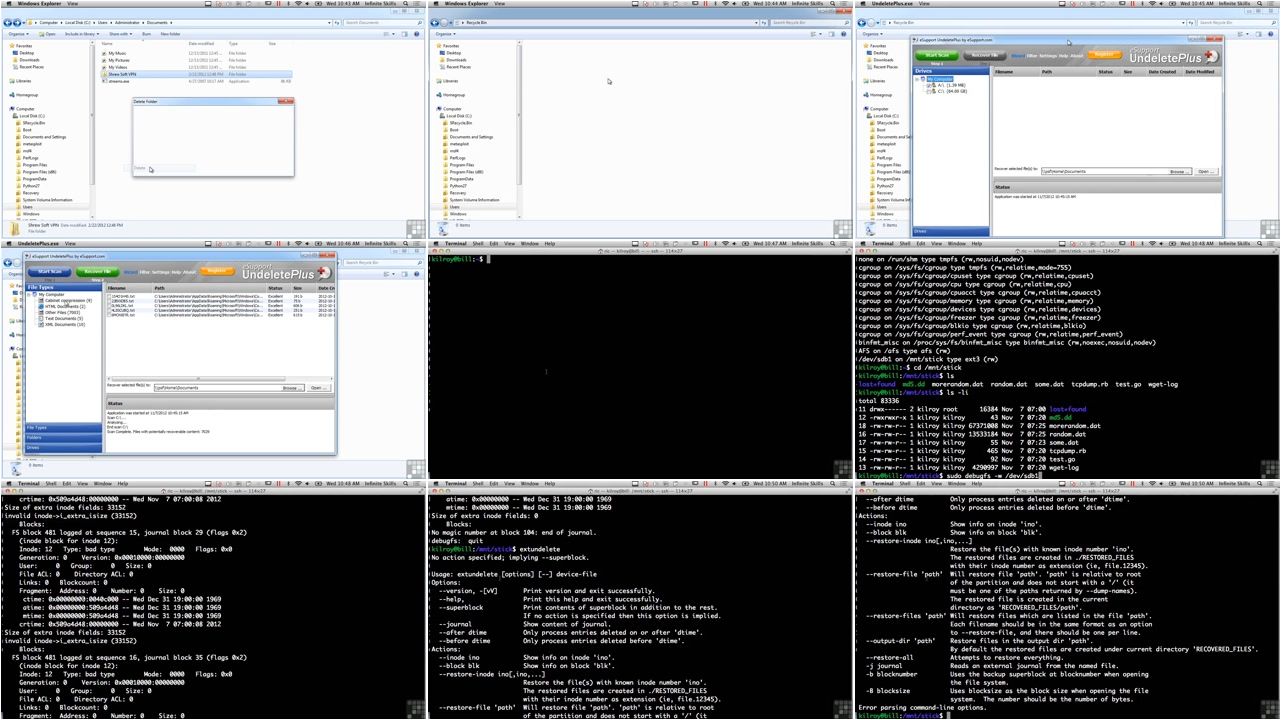Tick the checkbox of the 191 b file row
This screenshot has width=1281, height=720.
[109, 296]
